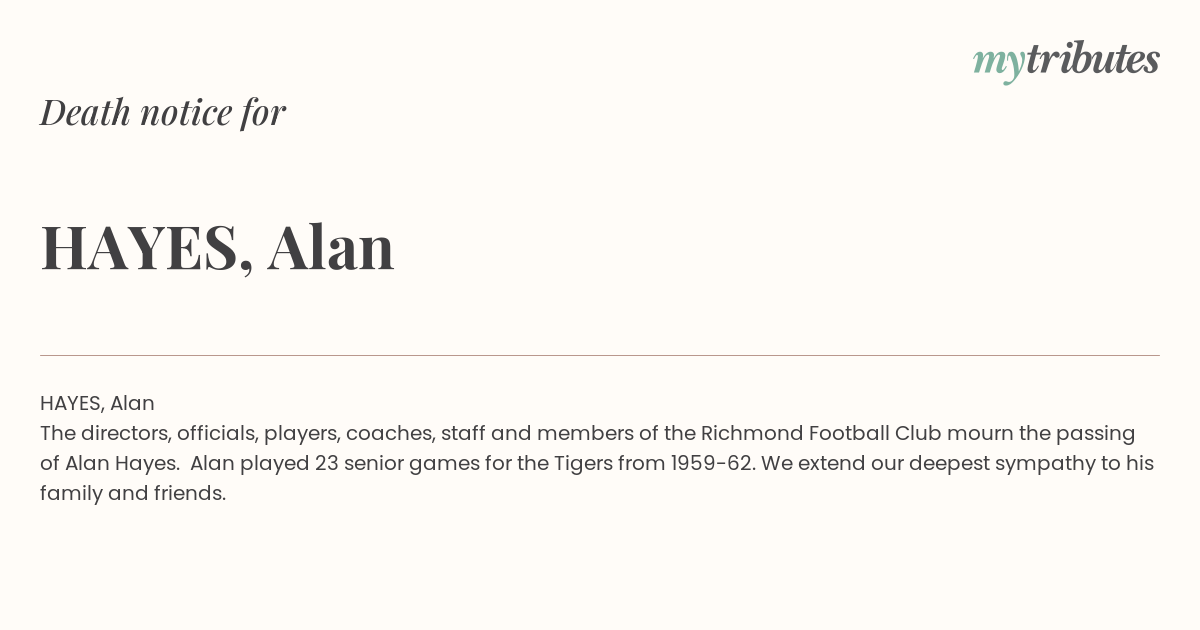Click the mytributes logo
The image size is (1200, 630).
1066,61
